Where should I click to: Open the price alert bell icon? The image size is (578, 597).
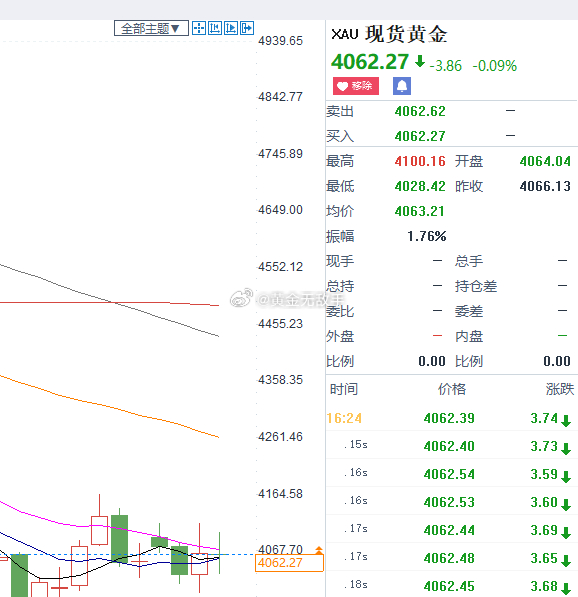click(402, 86)
